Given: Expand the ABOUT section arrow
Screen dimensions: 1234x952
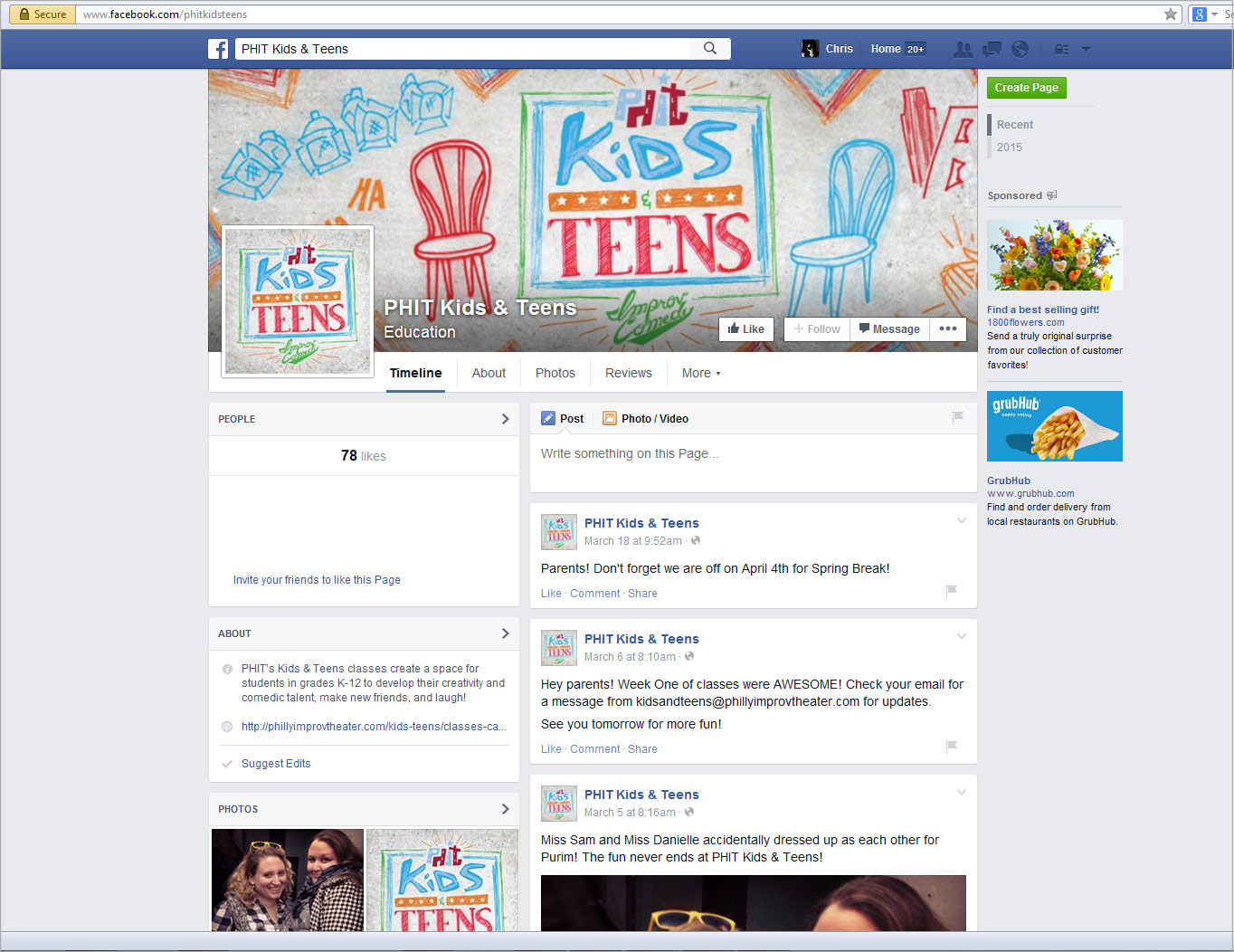Looking at the screenshot, I should [x=506, y=633].
